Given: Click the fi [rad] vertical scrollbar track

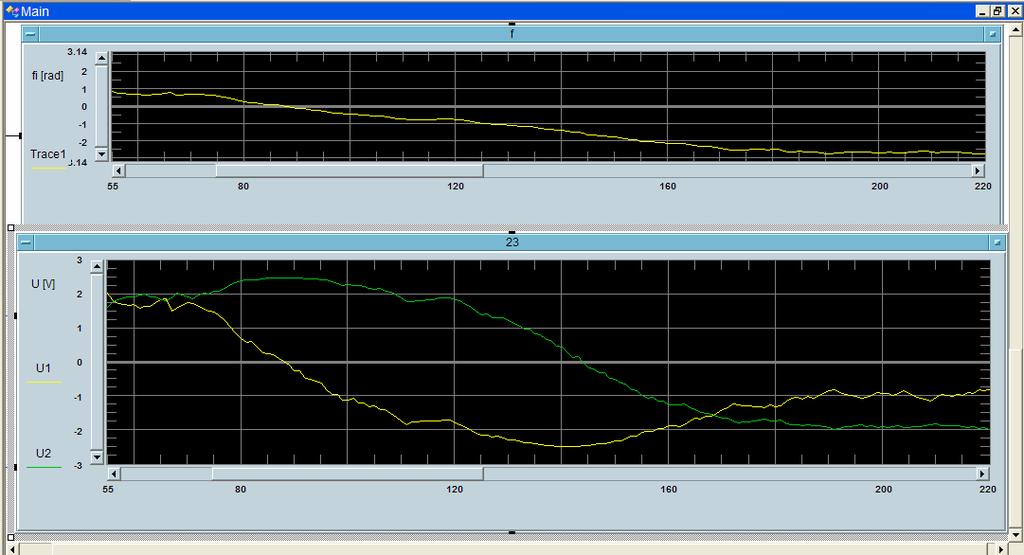Looking at the screenshot, I should 101,106.
